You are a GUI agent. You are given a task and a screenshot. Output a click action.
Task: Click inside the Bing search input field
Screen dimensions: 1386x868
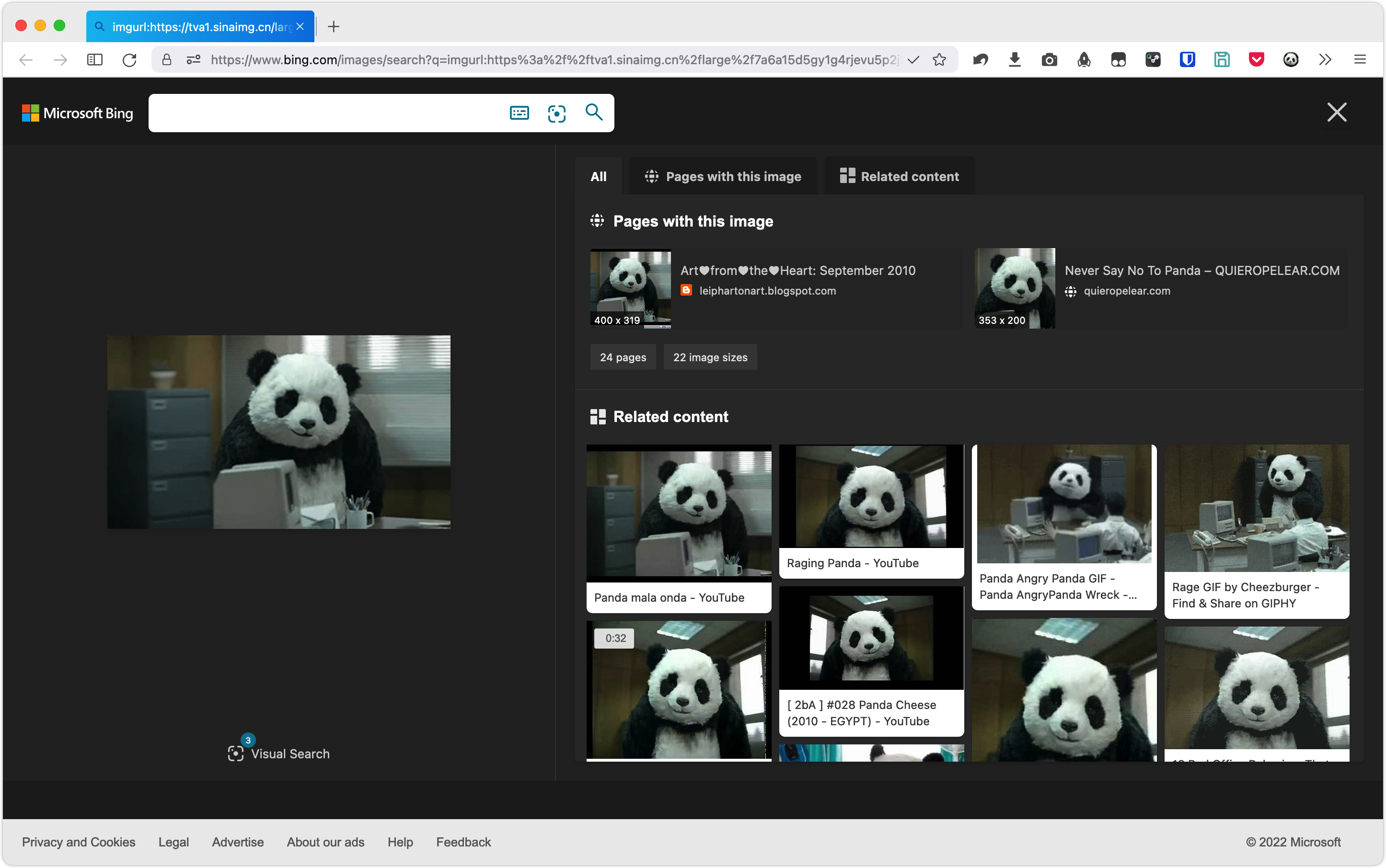[x=327, y=113]
